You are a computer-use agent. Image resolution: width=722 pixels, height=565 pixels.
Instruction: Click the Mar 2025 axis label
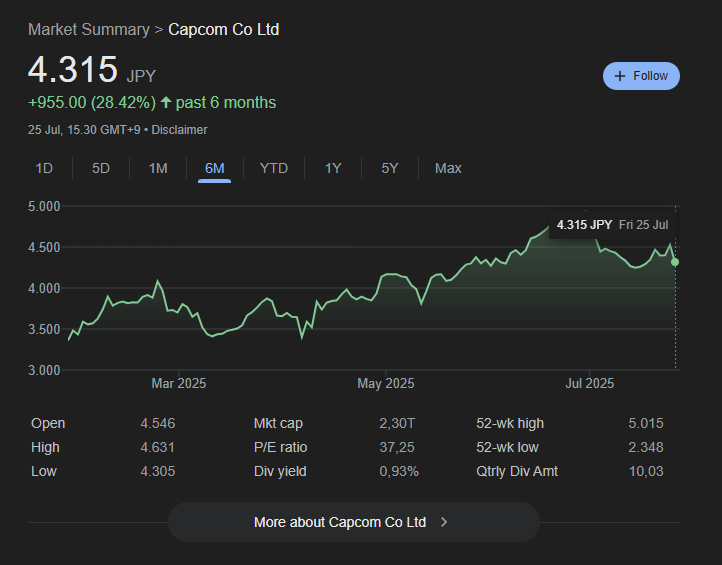click(x=179, y=383)
